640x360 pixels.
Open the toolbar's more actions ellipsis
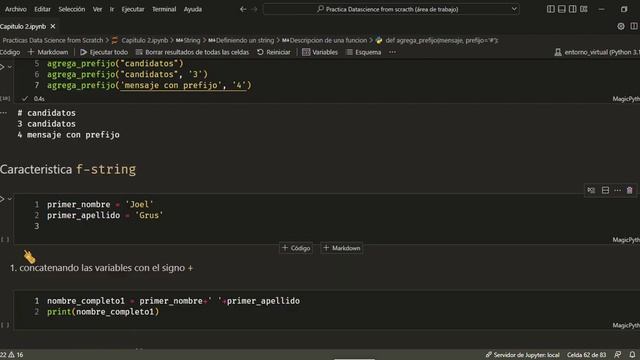392,52
